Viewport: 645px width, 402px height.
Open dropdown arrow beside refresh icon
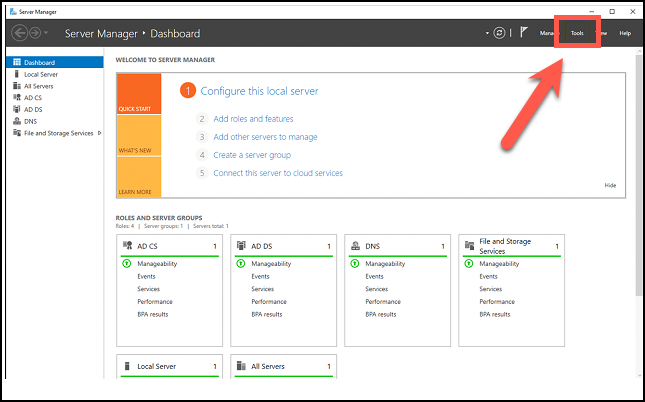pos(487,33)
